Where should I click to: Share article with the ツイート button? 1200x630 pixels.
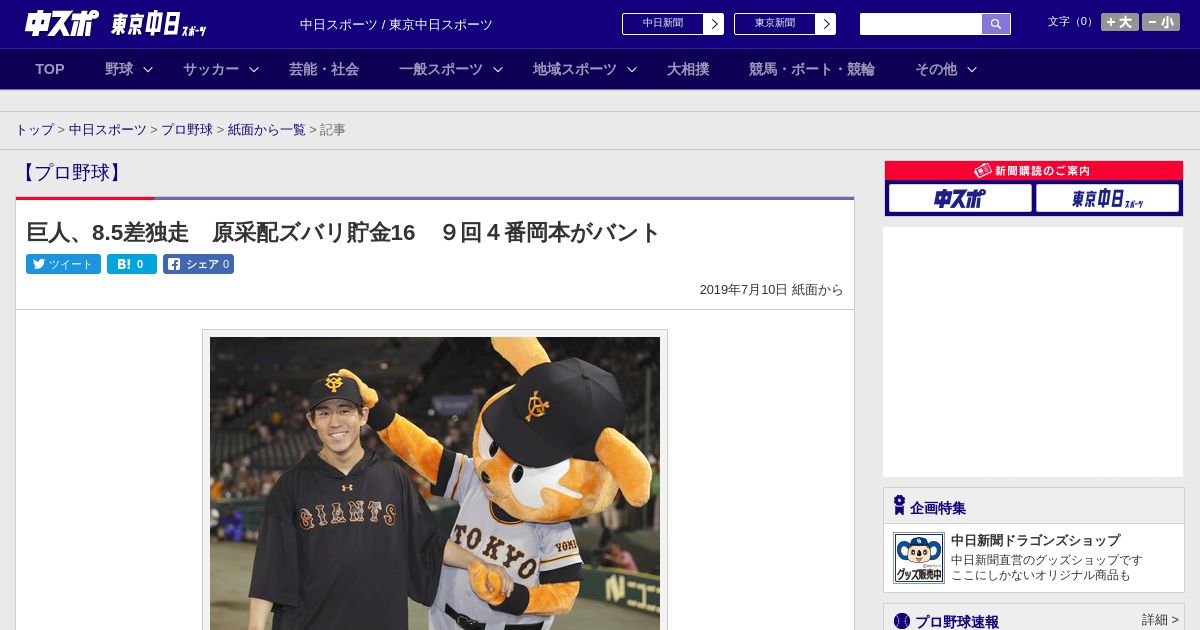point(63,264)
